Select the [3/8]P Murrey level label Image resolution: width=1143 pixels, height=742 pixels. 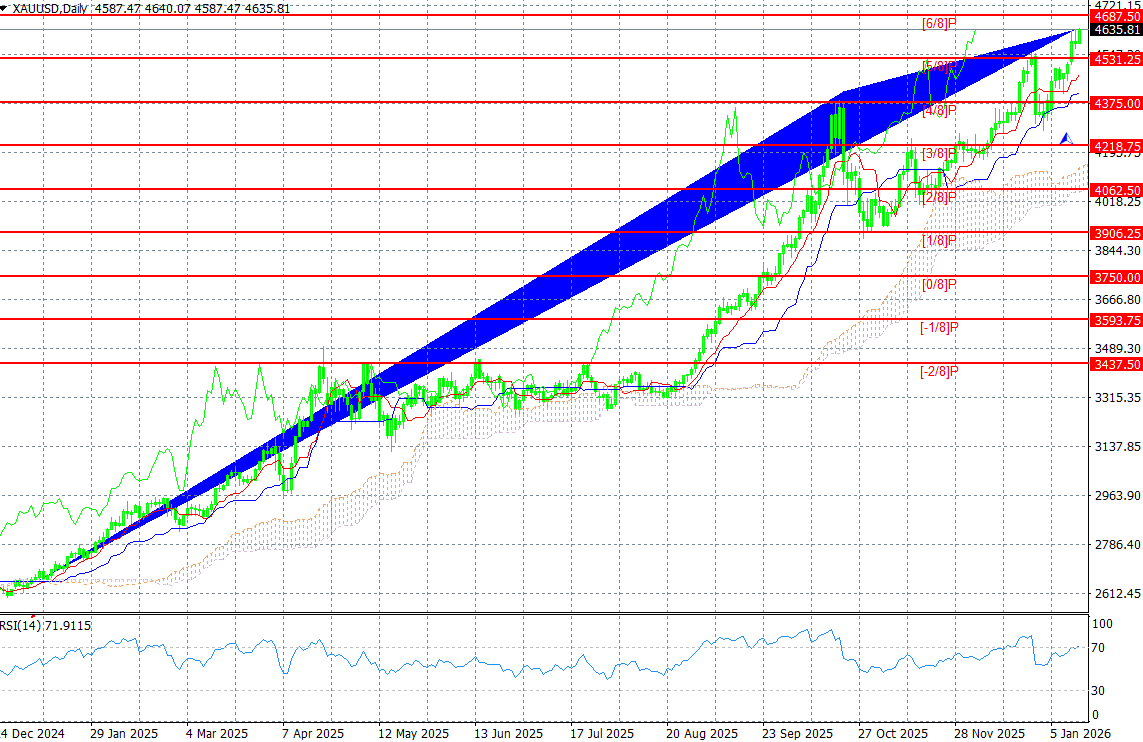[940, 153]
